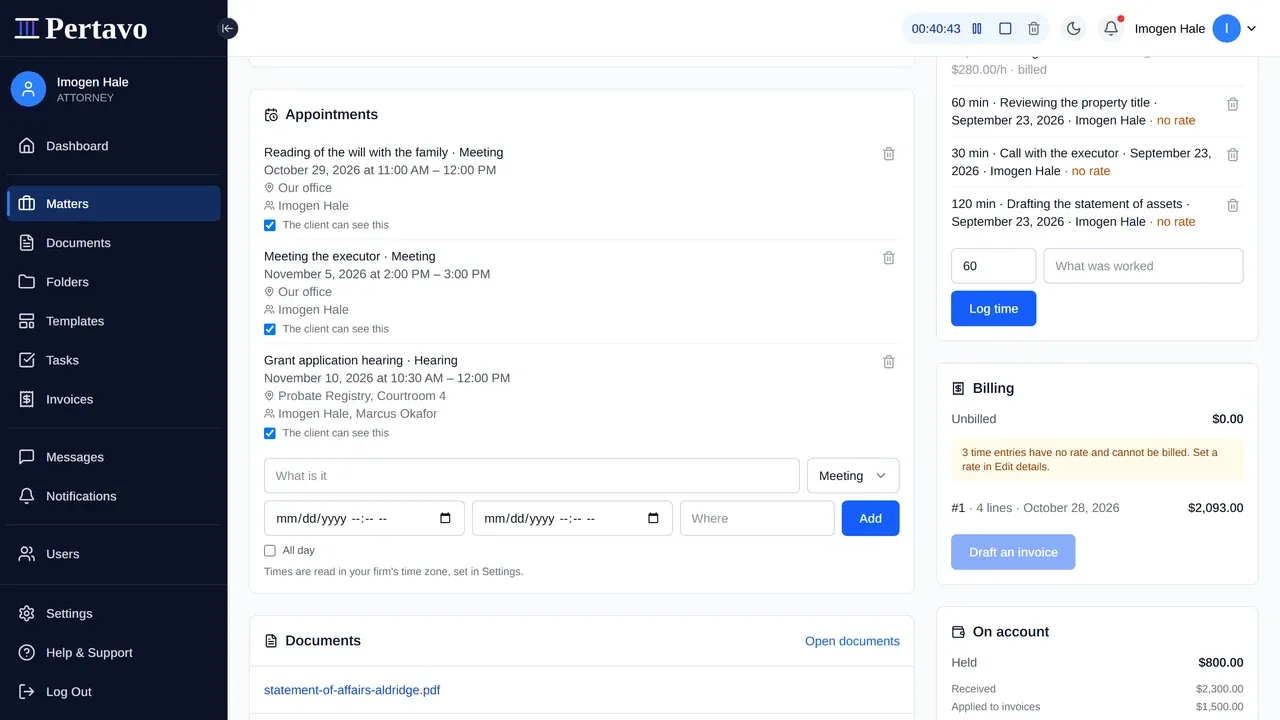
Task: Open Folders in the sidebar
Action: [114, 282]
